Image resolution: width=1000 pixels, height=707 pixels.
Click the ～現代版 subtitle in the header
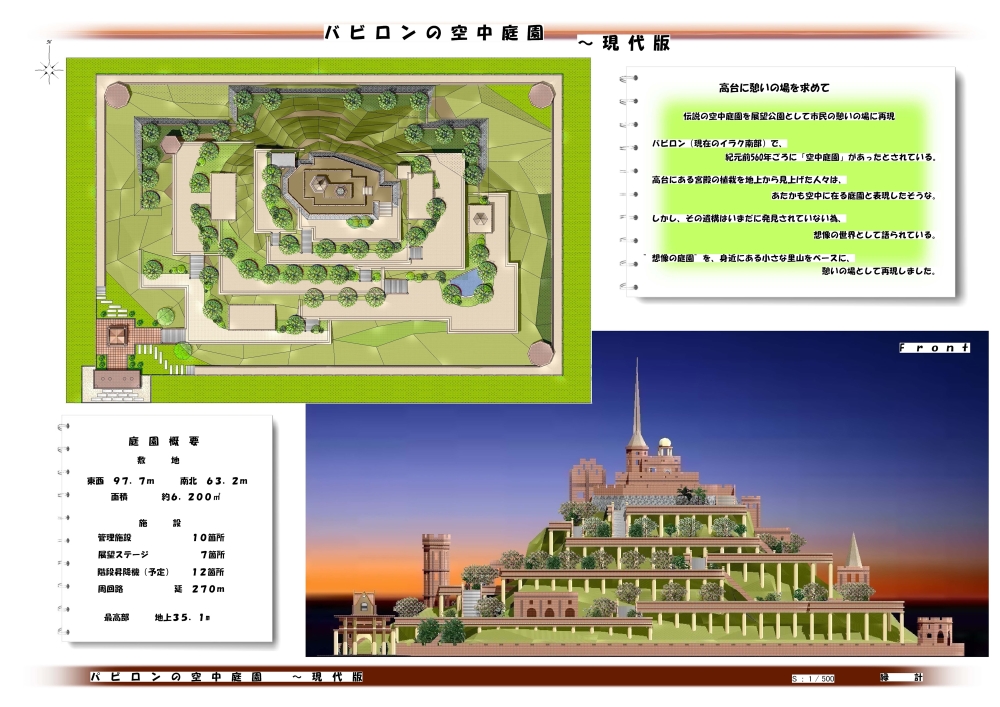tap(624, 43)
